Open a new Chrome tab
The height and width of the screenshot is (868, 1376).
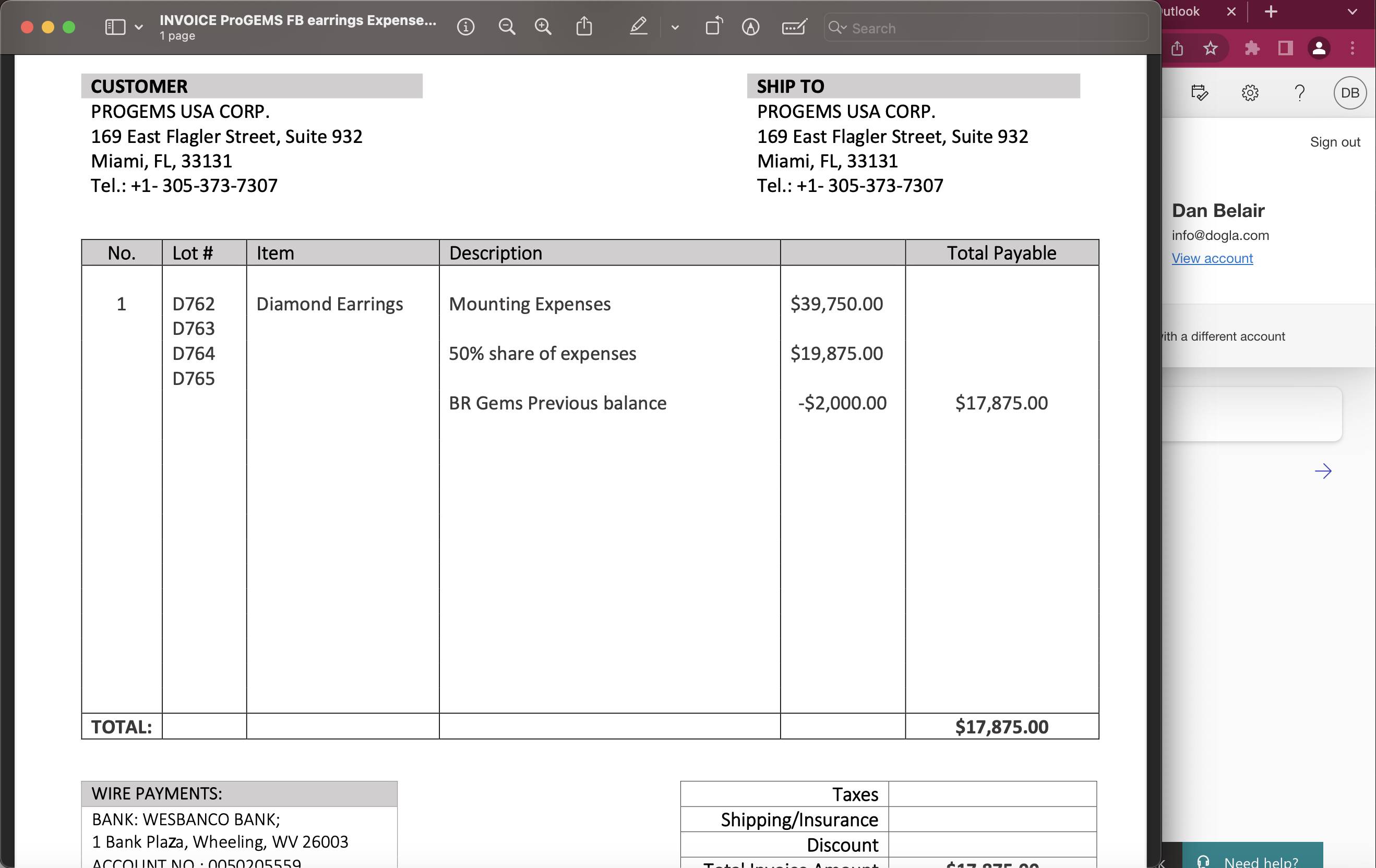click(x=1270, y=12)
